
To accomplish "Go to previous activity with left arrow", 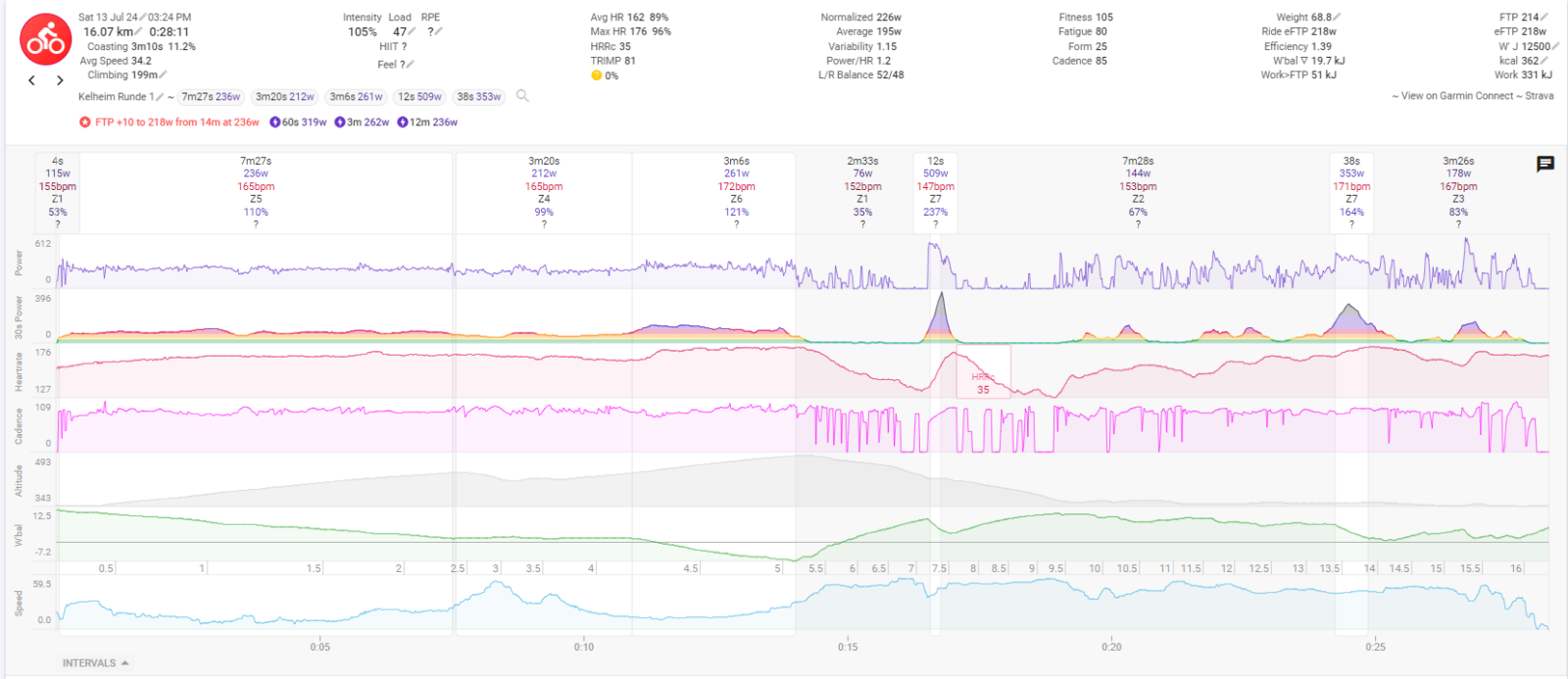I will point(32,80).
